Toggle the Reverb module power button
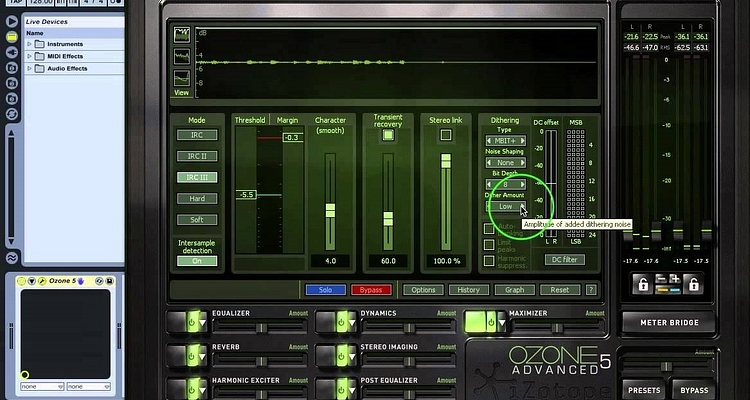750x400 pixels. click(192, 356)
